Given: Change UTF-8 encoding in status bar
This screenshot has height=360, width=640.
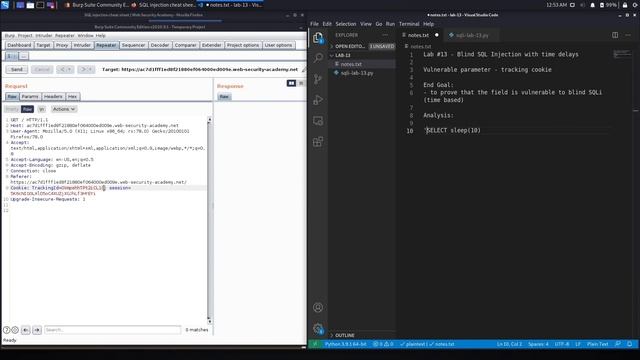Looking at the screenshot, I should pyautogui.click(x=562, y=344).
